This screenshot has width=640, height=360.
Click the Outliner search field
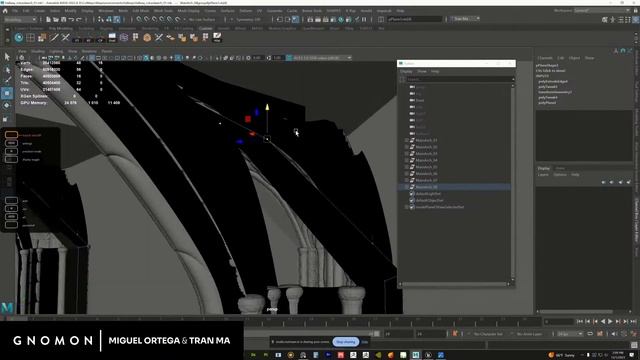click(x=458, y=79)
